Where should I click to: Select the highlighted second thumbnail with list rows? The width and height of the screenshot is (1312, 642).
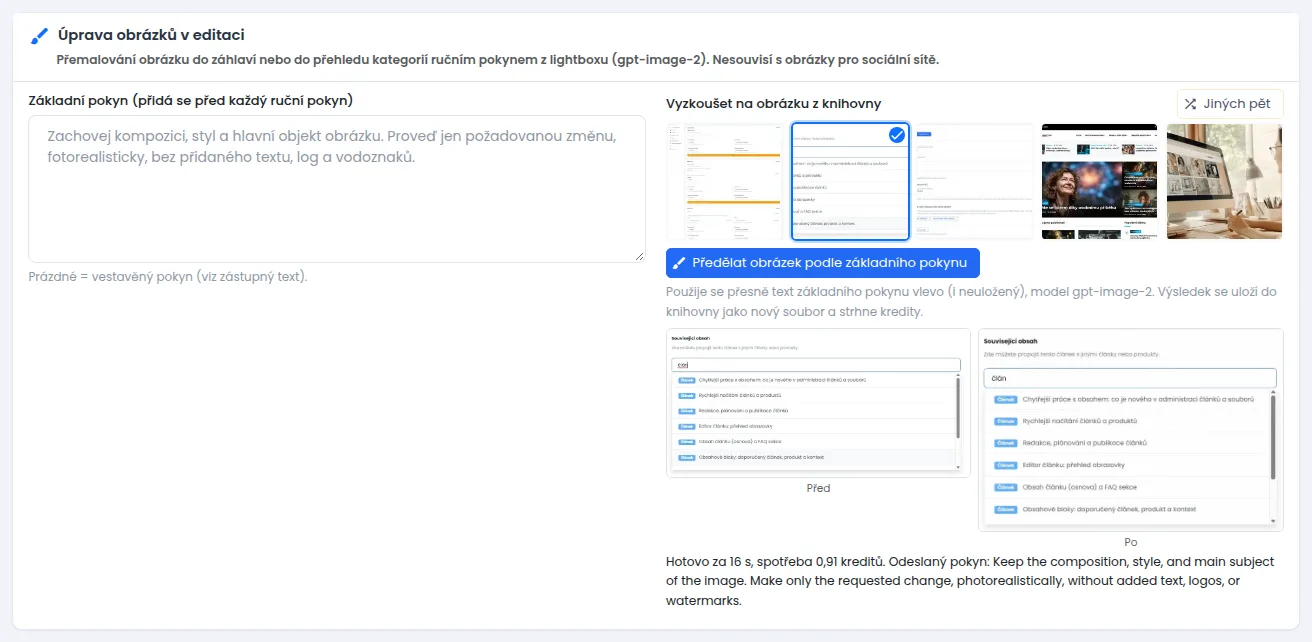tap(849, 181)
